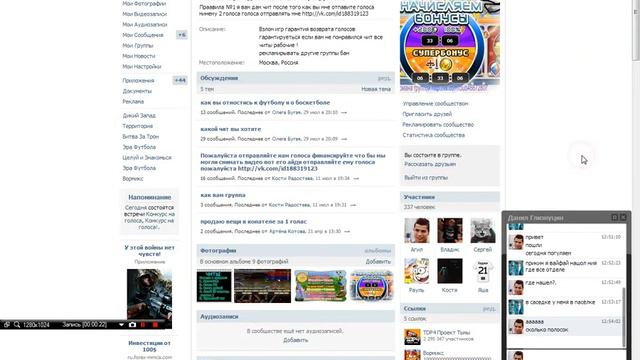Viewport: 640px width, 360px height.
Task: Open Статистика сообщества link
Action: (434, 135)
